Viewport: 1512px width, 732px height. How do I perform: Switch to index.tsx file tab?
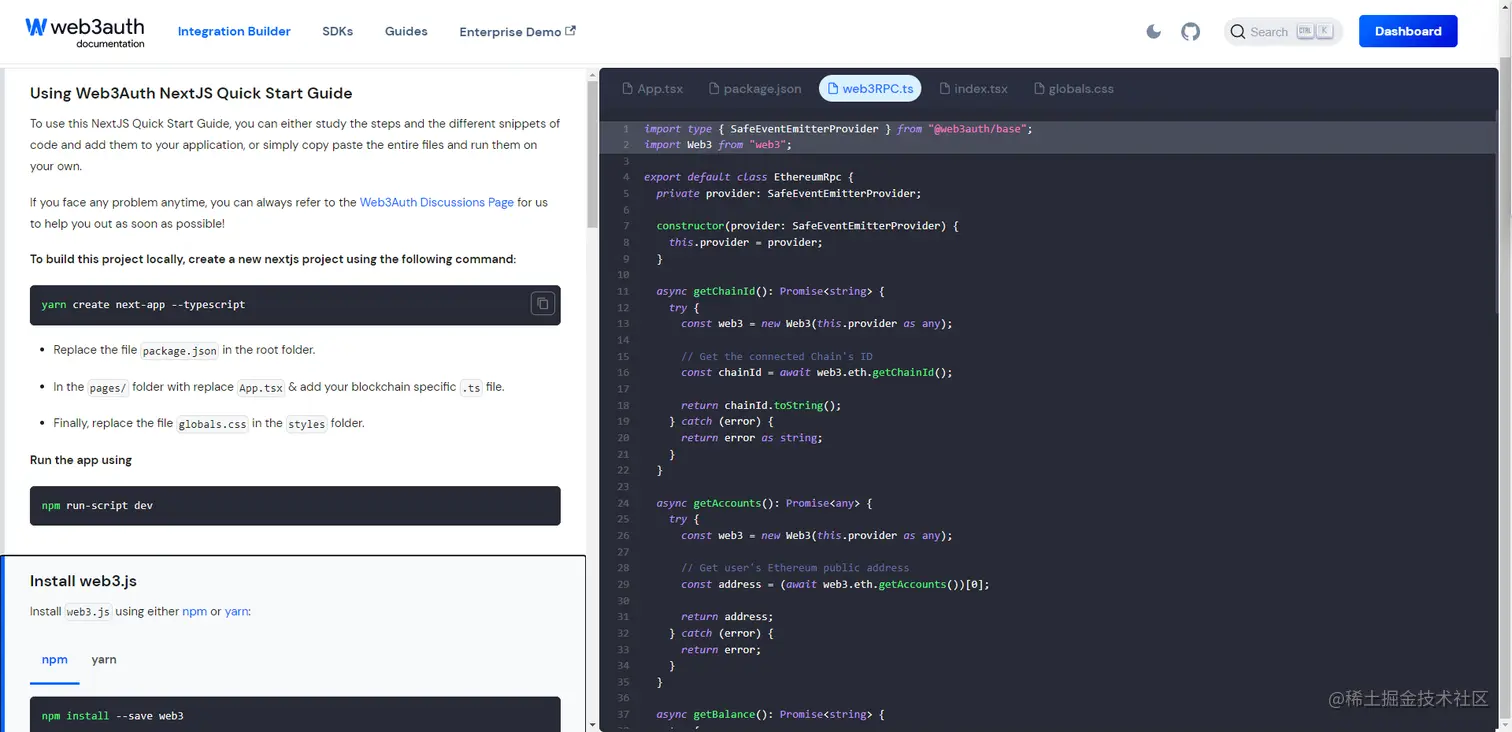[x=973, y=88]
